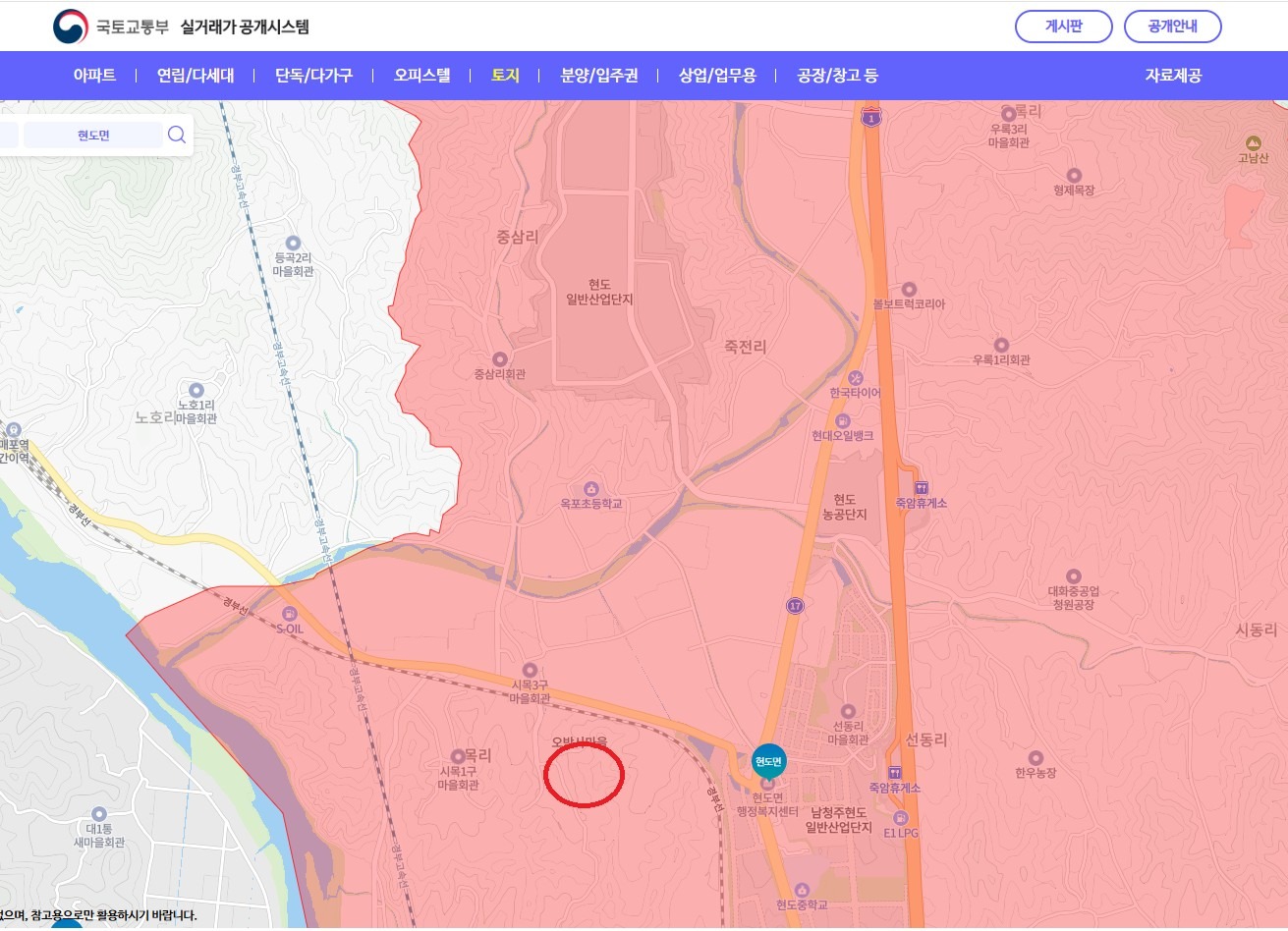The width and height of the screenshot is (1288, 931).
Task: Click the 볼보트럭코리아 marker icon
Action: click(x=909, y=290)
